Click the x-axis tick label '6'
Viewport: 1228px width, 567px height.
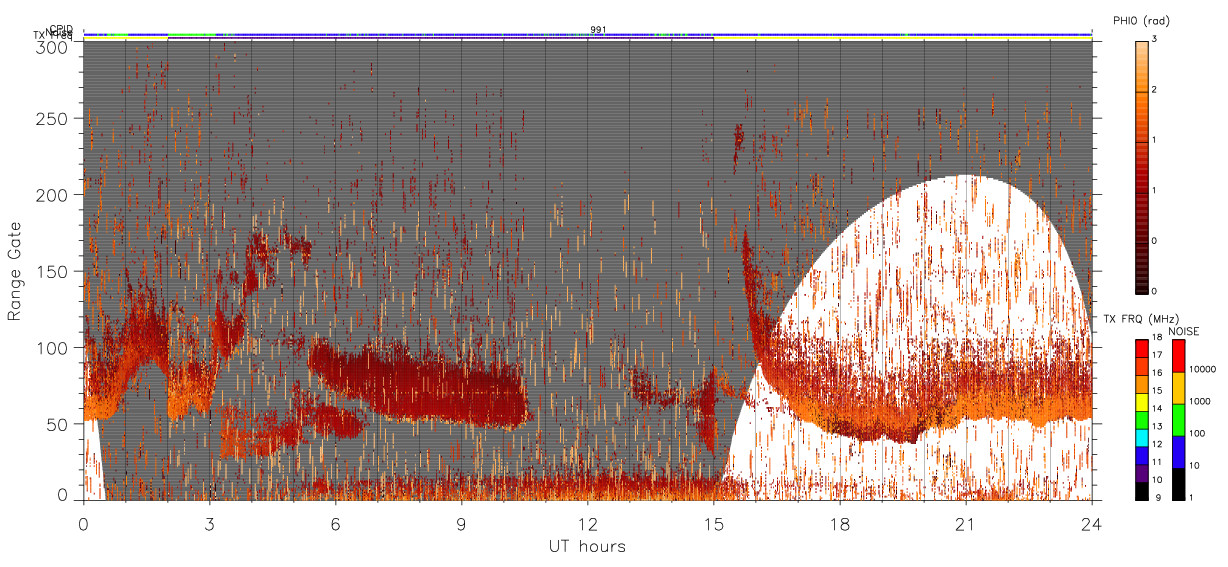click(x=335, y=524)
